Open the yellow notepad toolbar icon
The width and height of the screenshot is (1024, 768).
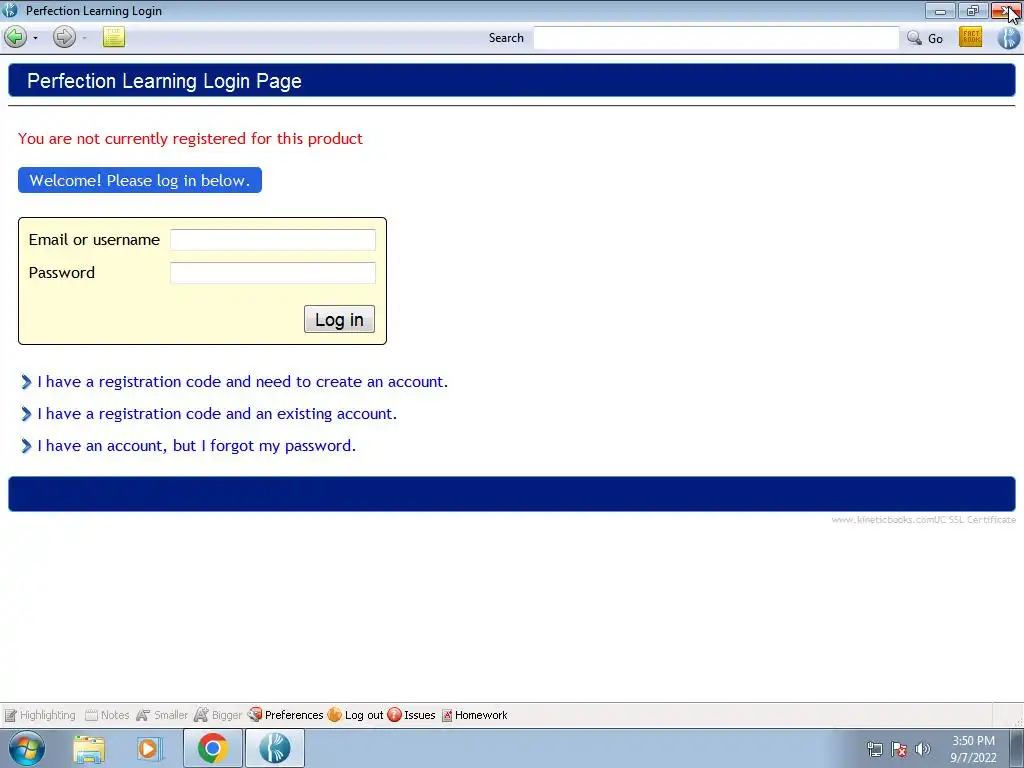pyautogui.click(x=114, y=37)
